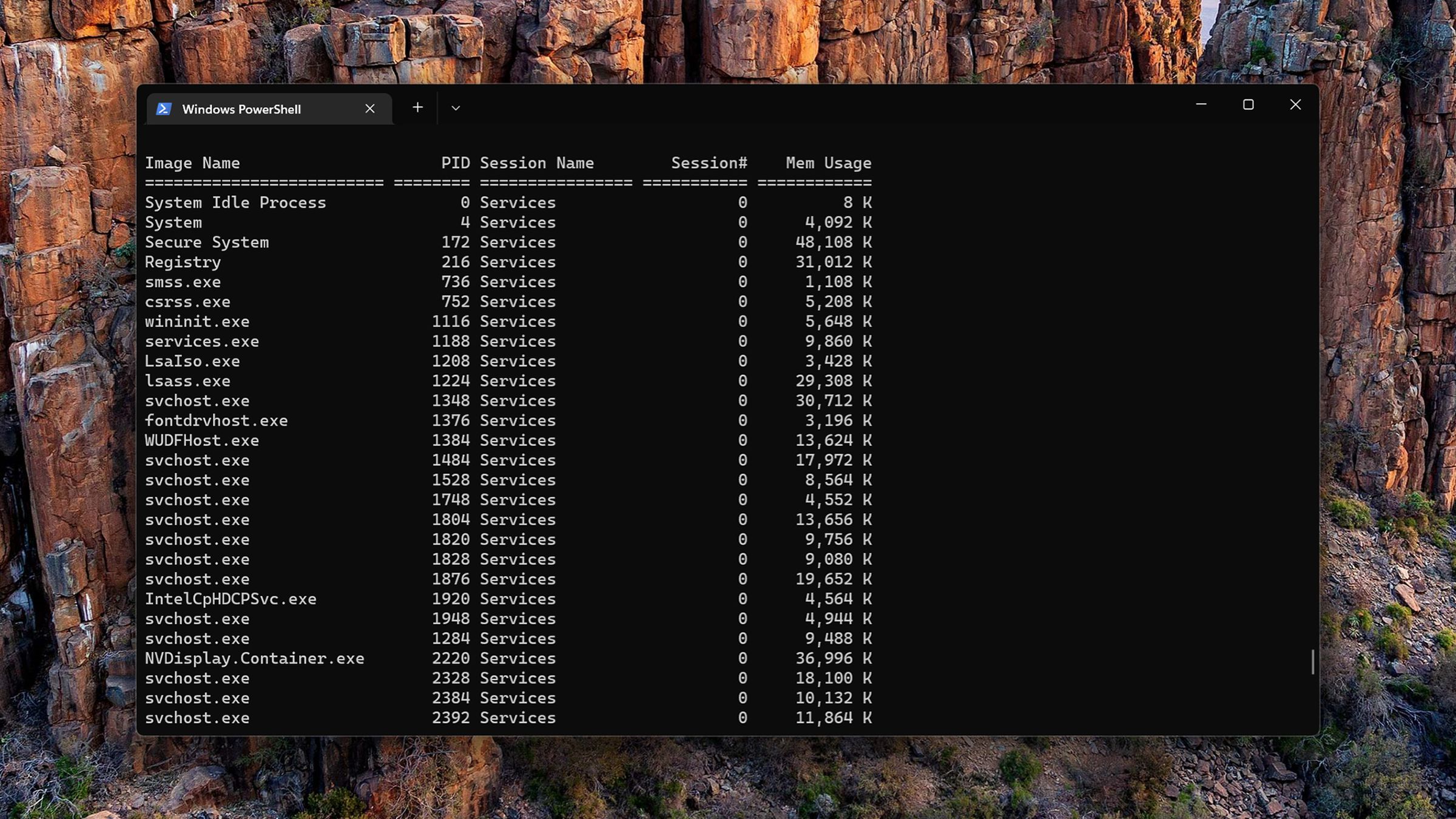This screenshot has width=1456, height=819.
Task: Click PID value 2220 in the table
Action: (451, 658)
